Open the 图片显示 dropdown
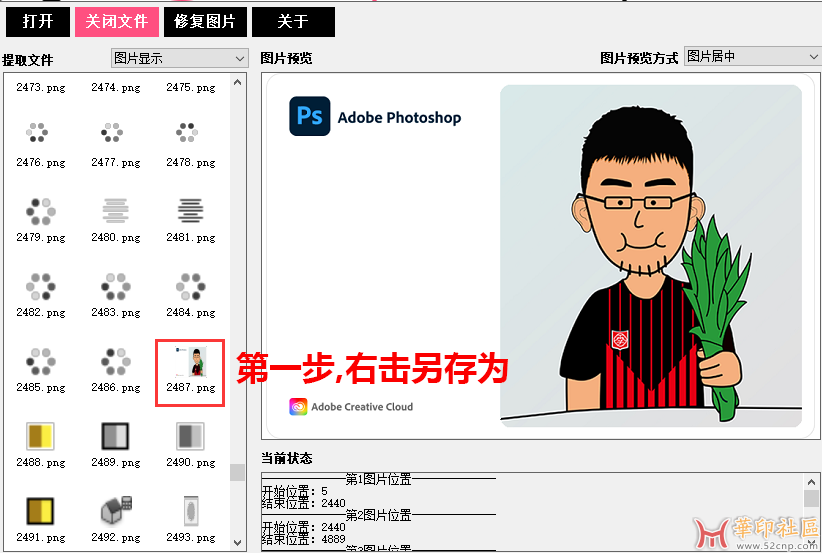The image size is (822, 553). 179,58
